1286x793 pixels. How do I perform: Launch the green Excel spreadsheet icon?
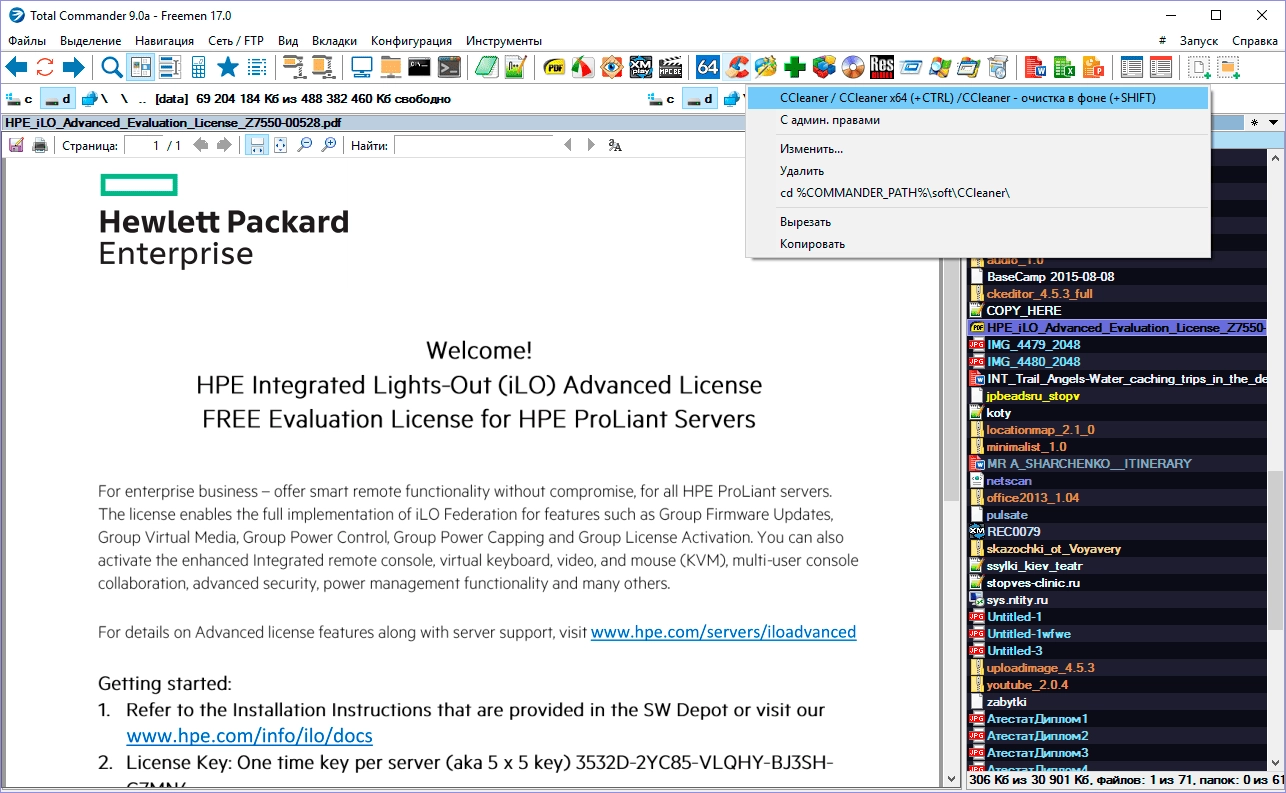pos(1065,67)
